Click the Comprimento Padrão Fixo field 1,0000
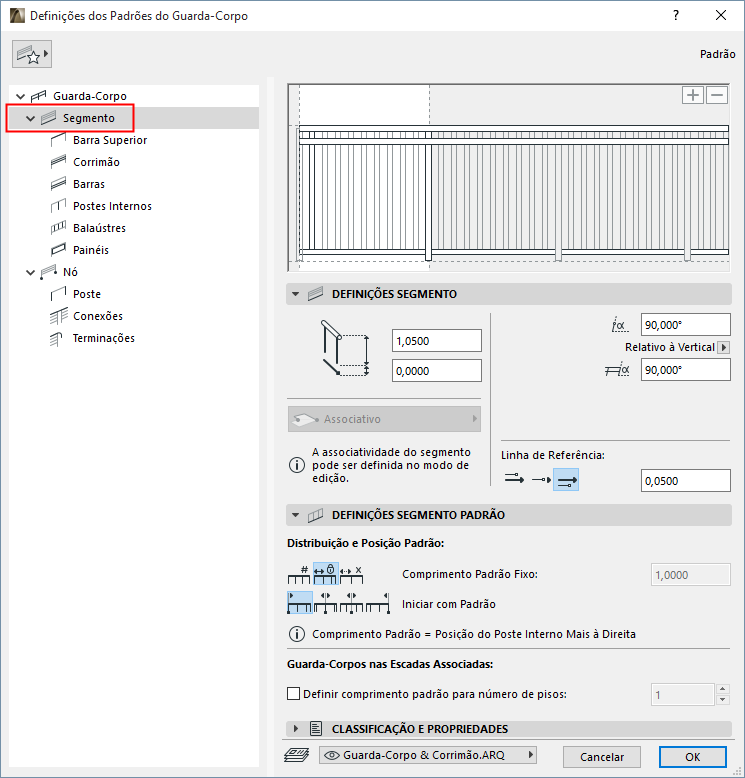 coord(690,575)
